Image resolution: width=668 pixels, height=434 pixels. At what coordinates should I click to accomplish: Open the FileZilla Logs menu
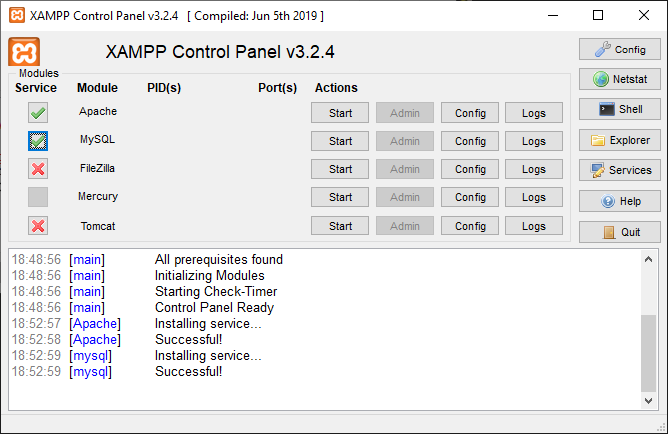coord(534,169)
